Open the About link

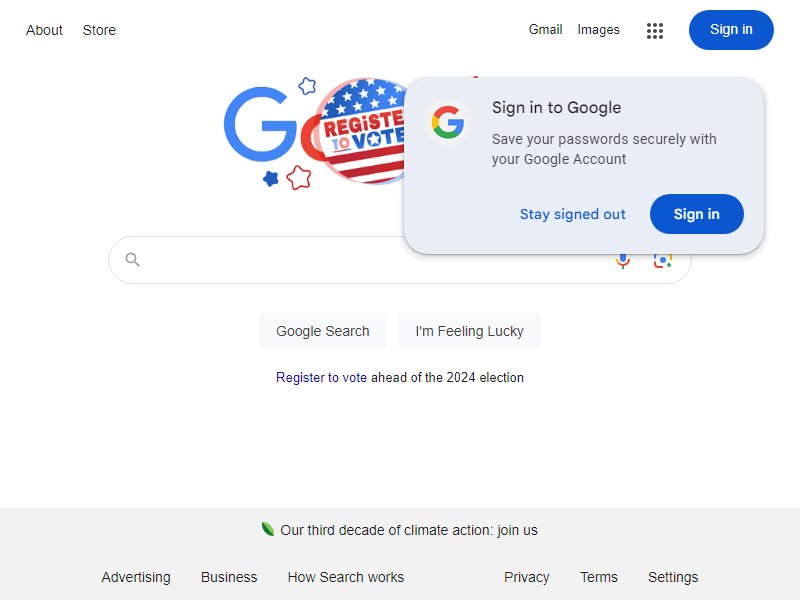tap(44, 30)
